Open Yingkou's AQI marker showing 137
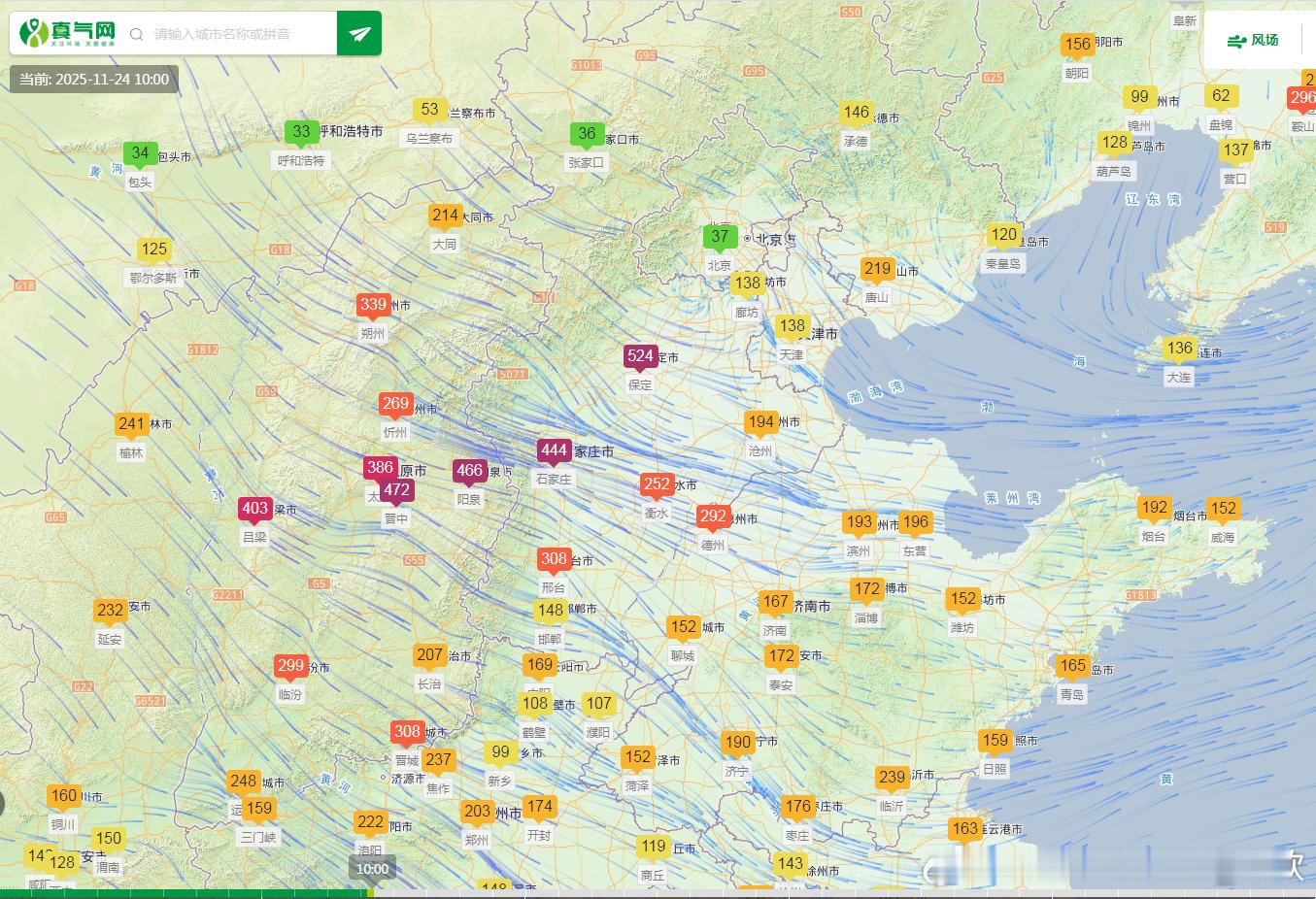The height and width of the screenshot is (899, 1316). pos(1236,152)
